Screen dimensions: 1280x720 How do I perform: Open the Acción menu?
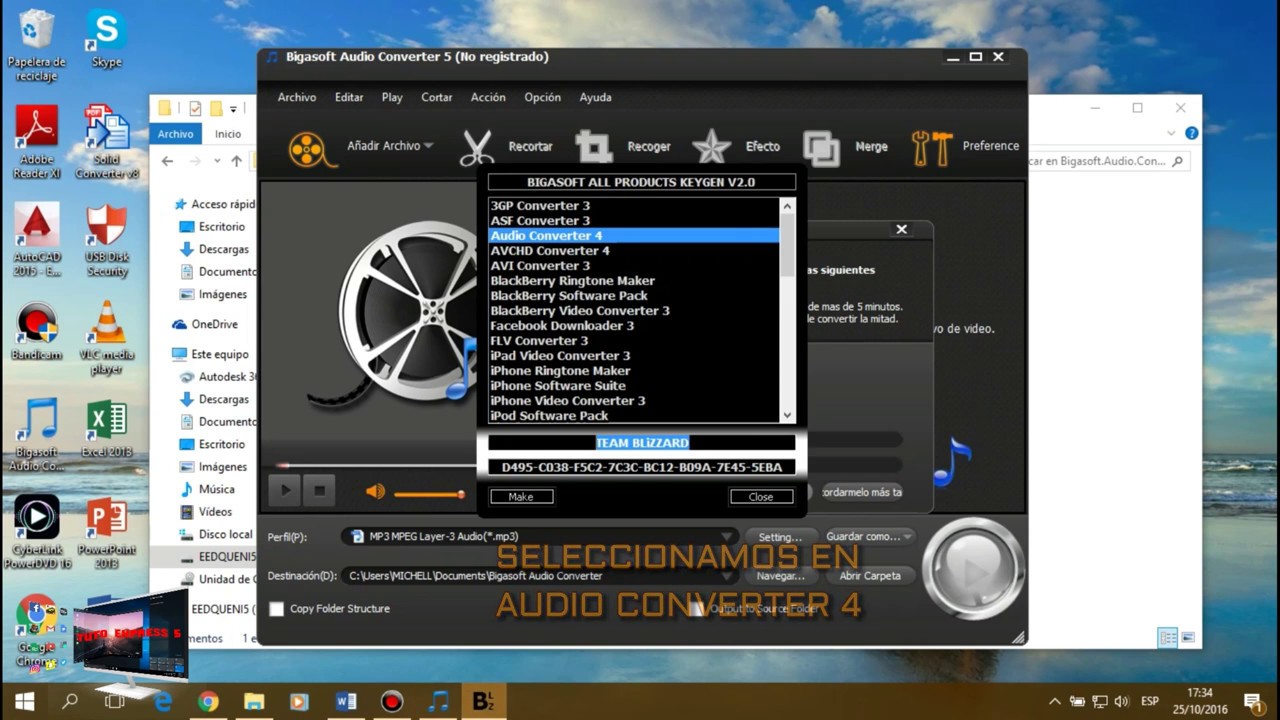coord(488,97)
